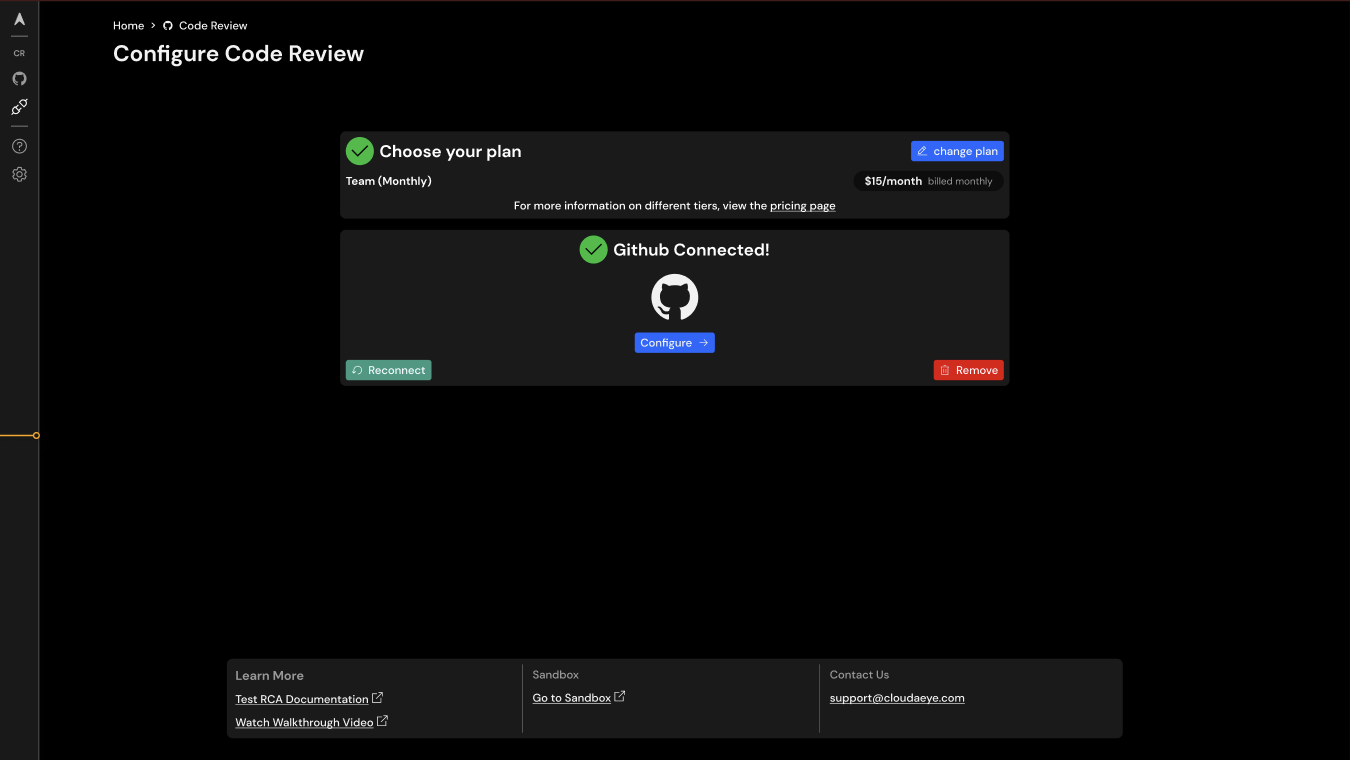Image resolution: width=1350 pixels, height=760 pixels.
Task: Click GitHub icon in breadcrumb
Action: coord(168,26)
